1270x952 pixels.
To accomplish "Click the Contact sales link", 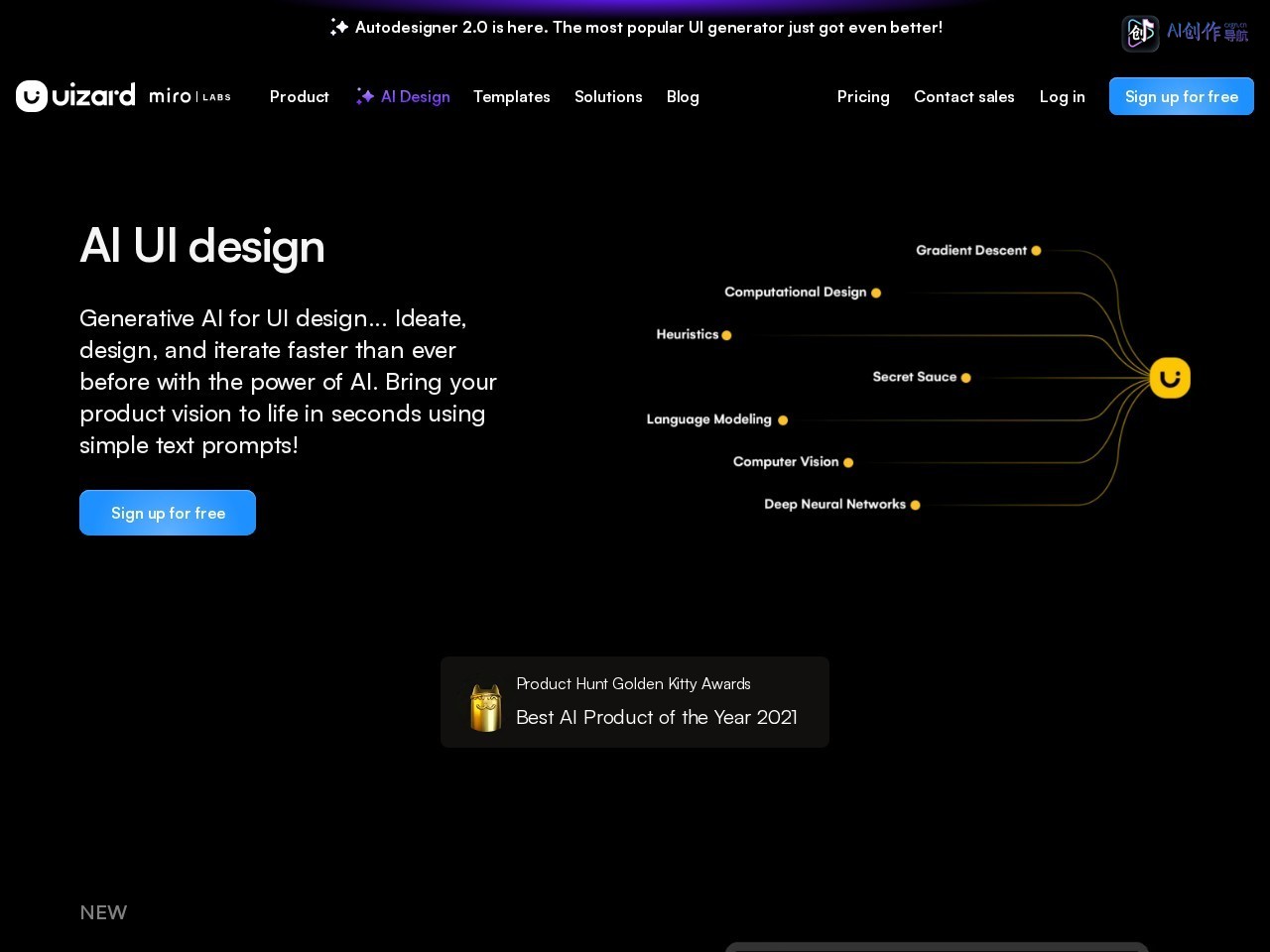I will [964, 96].
